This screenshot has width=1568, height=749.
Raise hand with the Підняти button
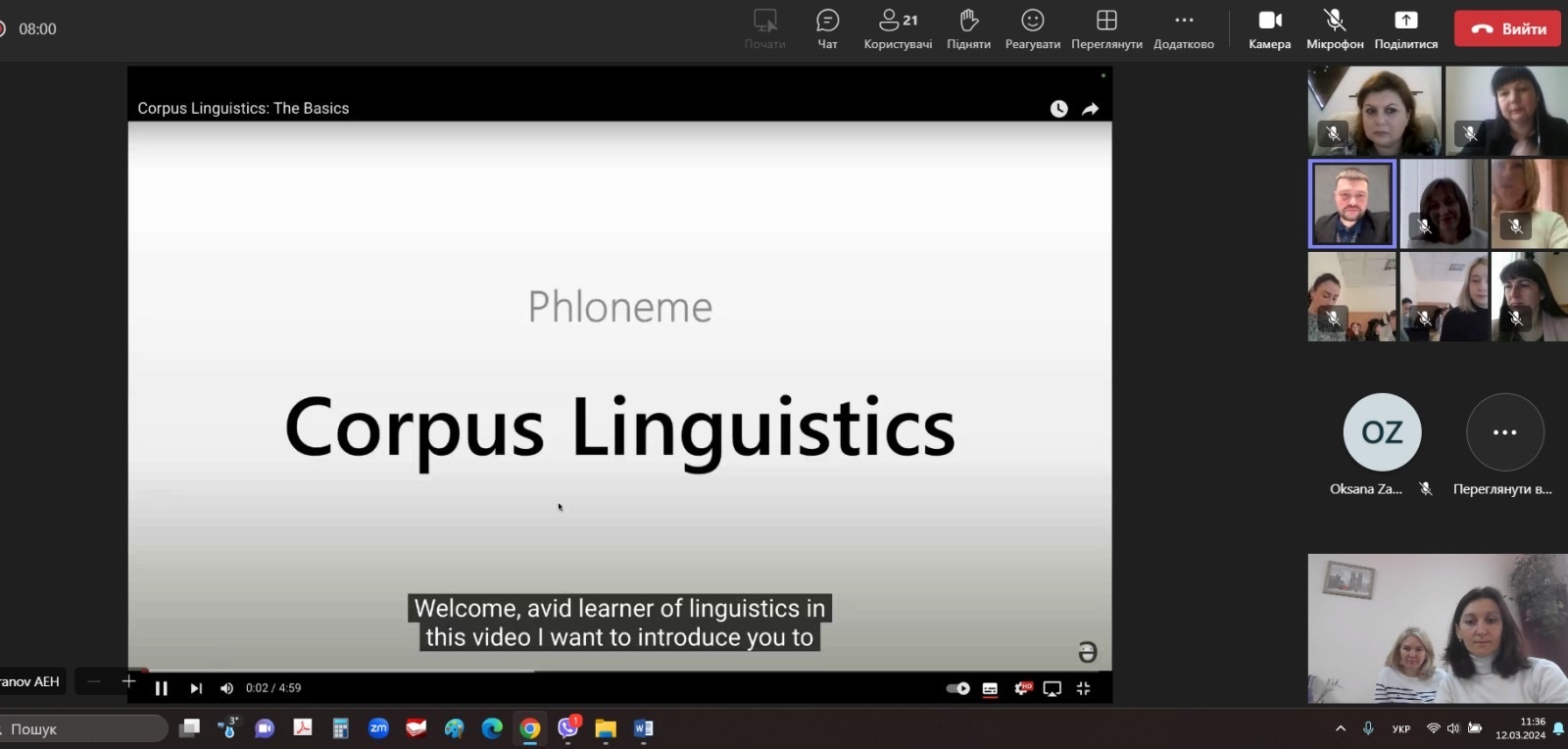[968, 27]
